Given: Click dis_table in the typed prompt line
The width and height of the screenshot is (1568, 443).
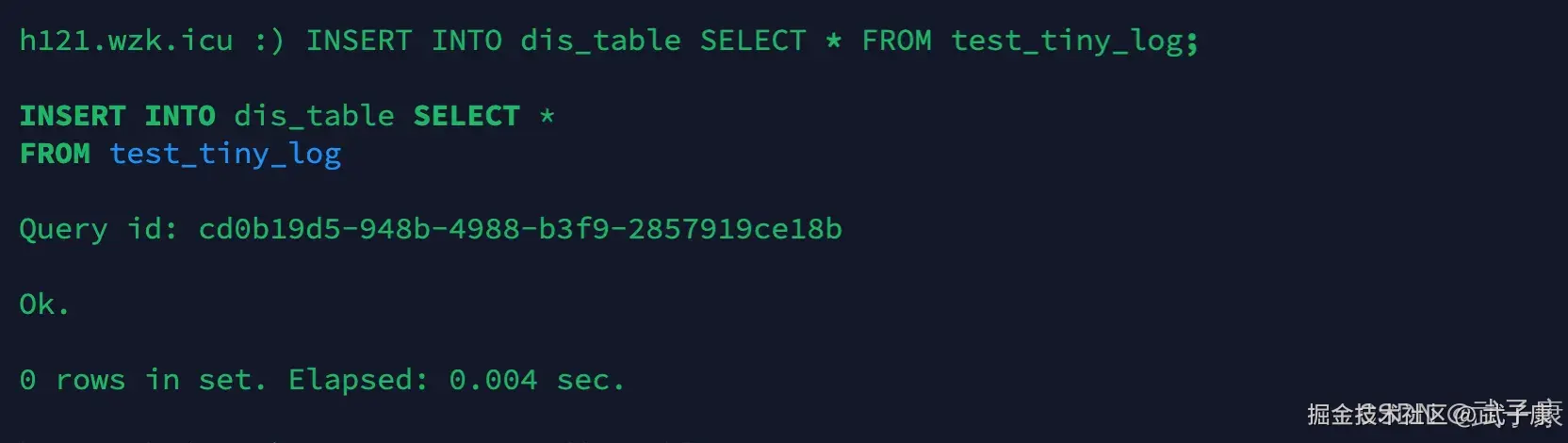Looking at the screenshot, I should click(600, 41).
